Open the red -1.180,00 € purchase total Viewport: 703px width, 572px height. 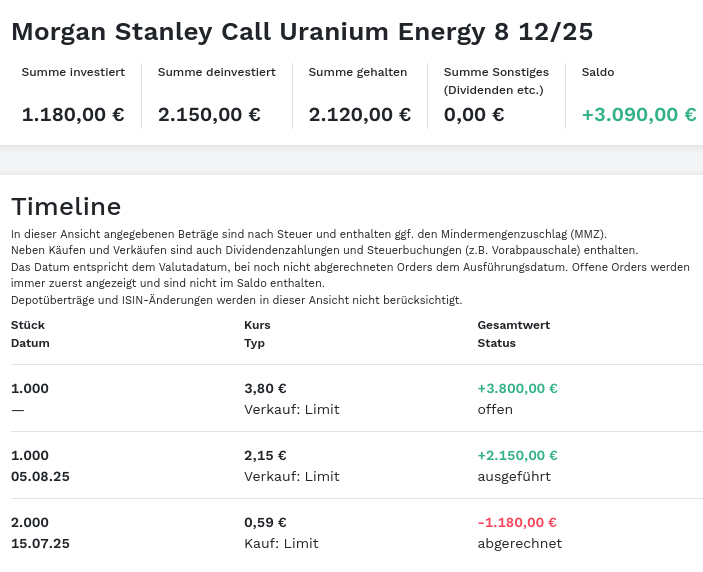pos(517,522)
